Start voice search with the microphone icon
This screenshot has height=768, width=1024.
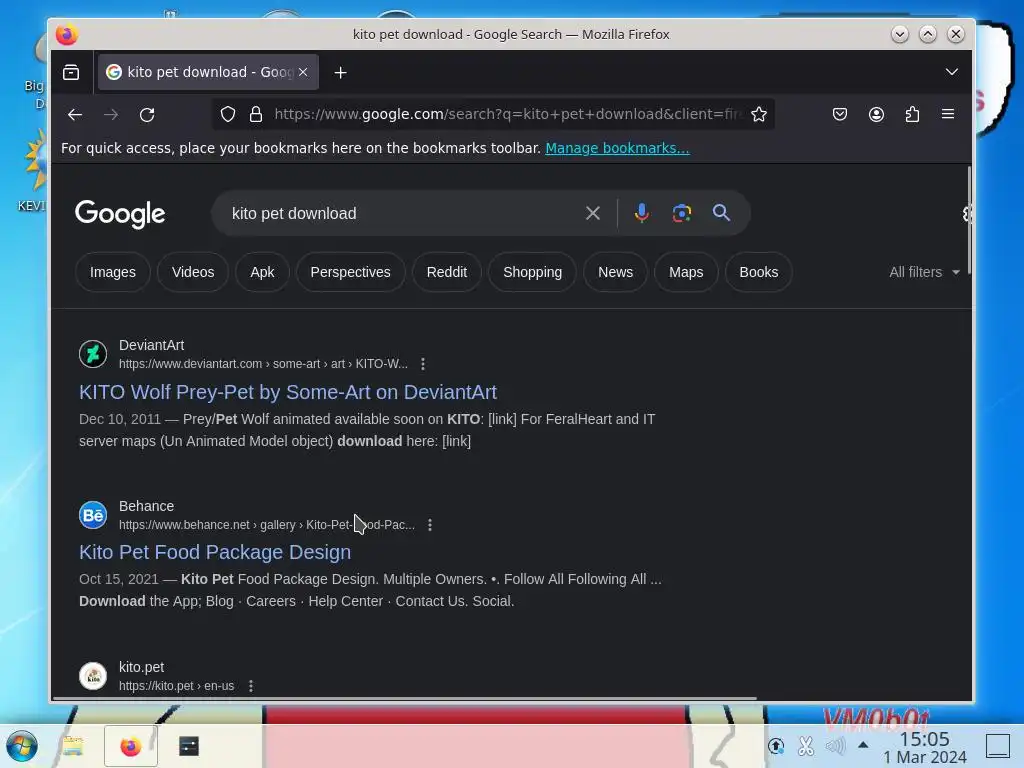(641, 213)
